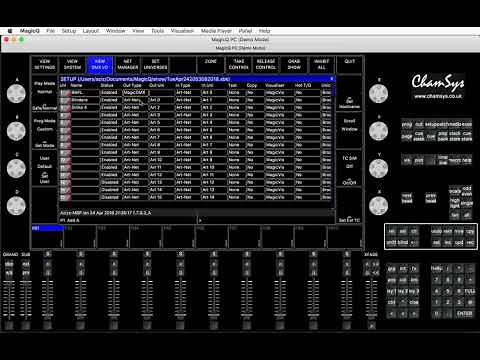
Task: Select the next head key
Action: click(407, 198)
